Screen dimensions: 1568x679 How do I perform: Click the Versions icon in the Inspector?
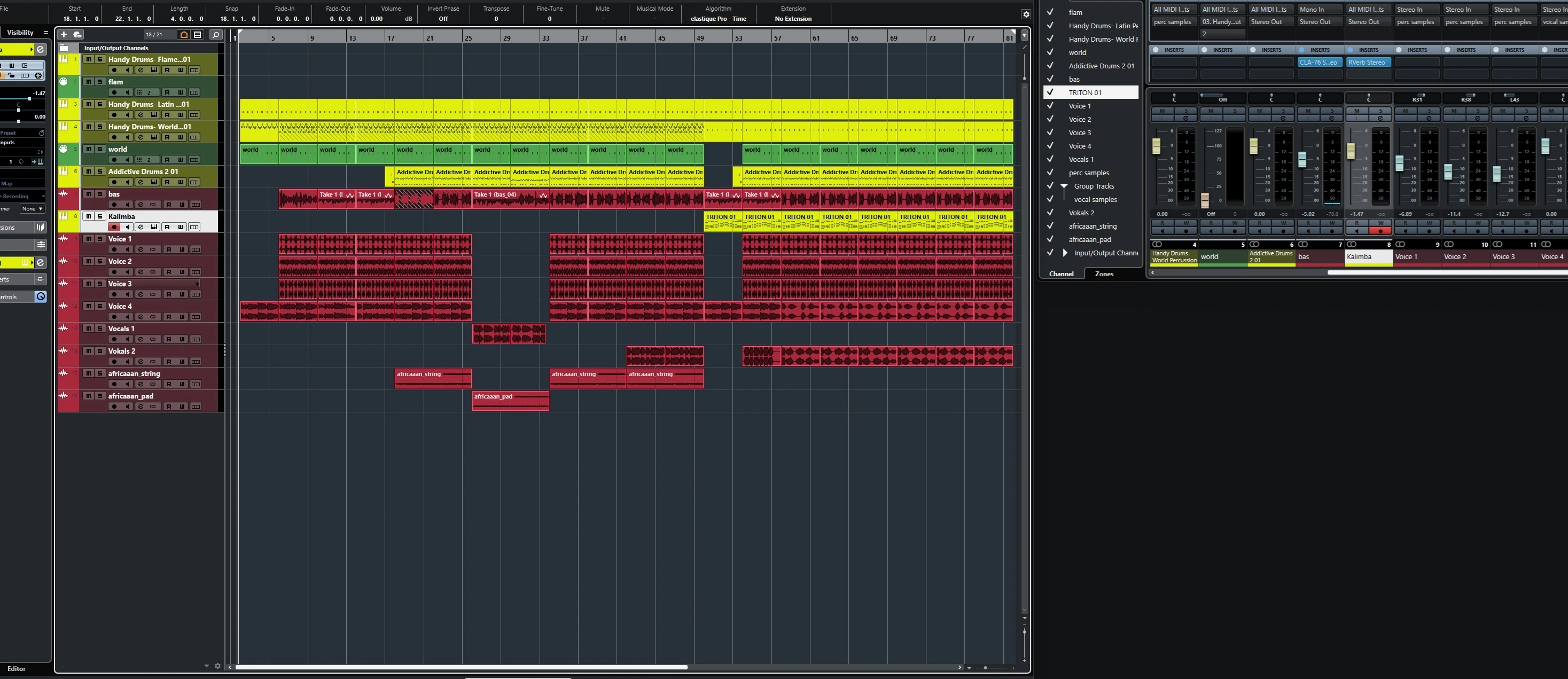(x=40, y=228)
